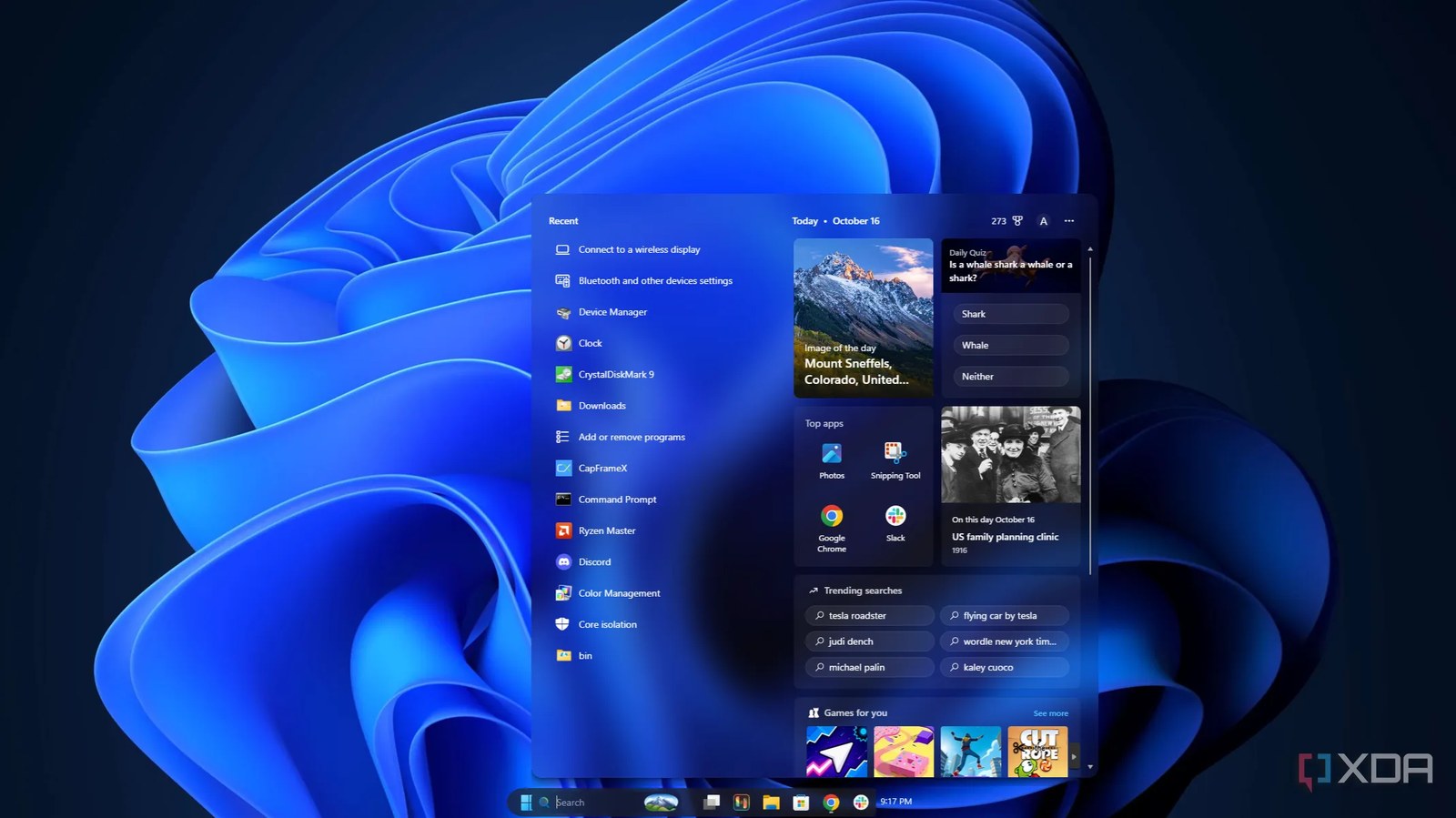Search trending tesla roadster

click(x=869, y=616)
